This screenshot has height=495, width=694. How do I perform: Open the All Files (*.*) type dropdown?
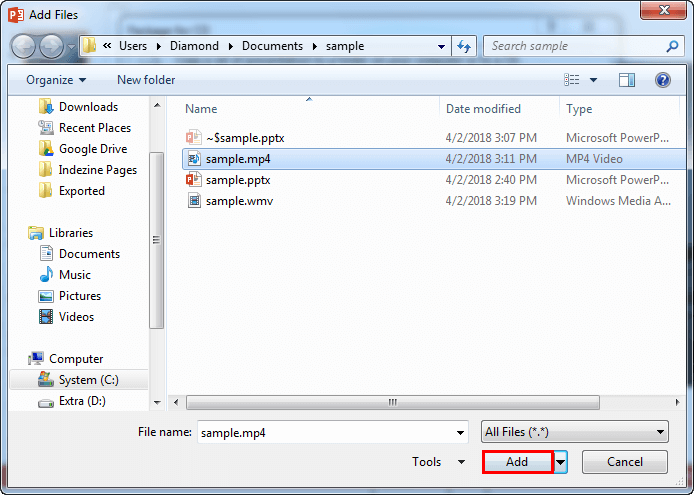(x=574, y=432)
